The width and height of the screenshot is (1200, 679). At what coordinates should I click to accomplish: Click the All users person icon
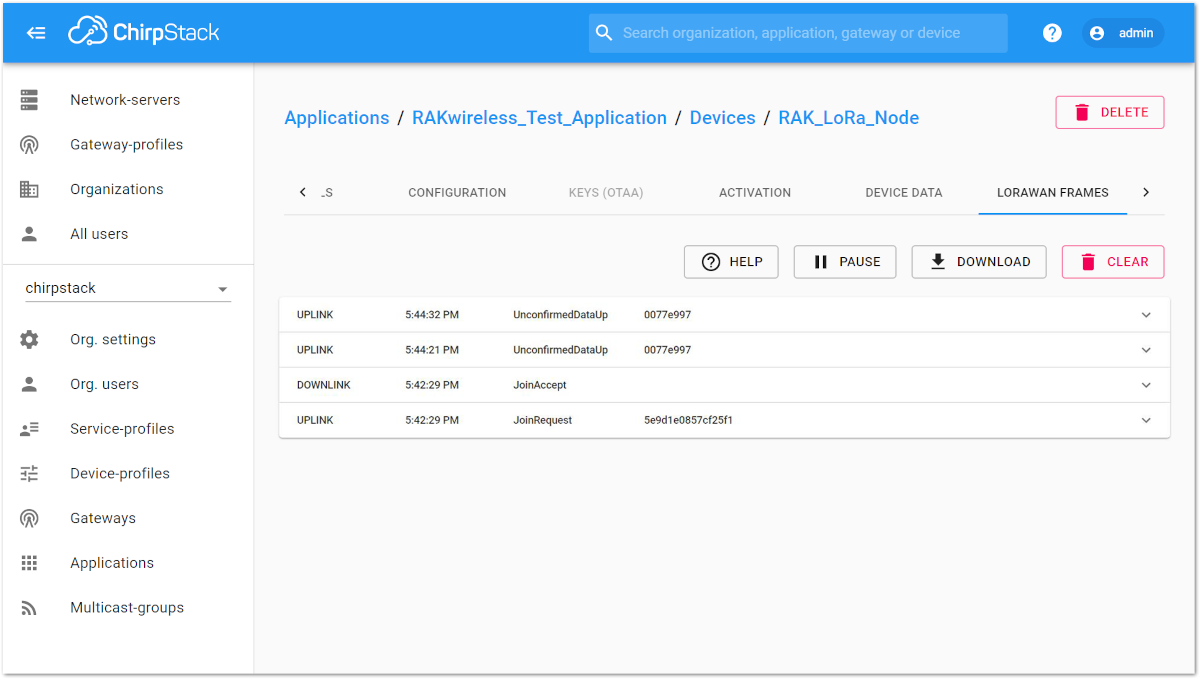pos(29,234)
